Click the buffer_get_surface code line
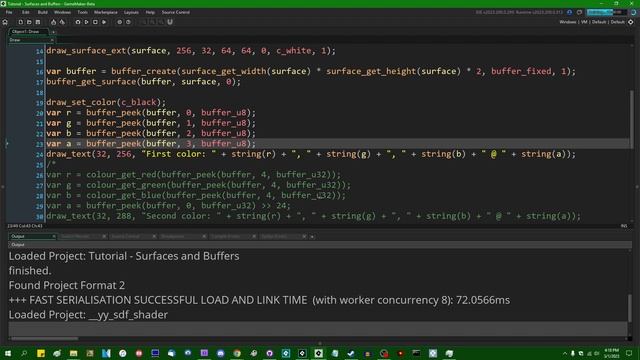 tap(143, 82)
